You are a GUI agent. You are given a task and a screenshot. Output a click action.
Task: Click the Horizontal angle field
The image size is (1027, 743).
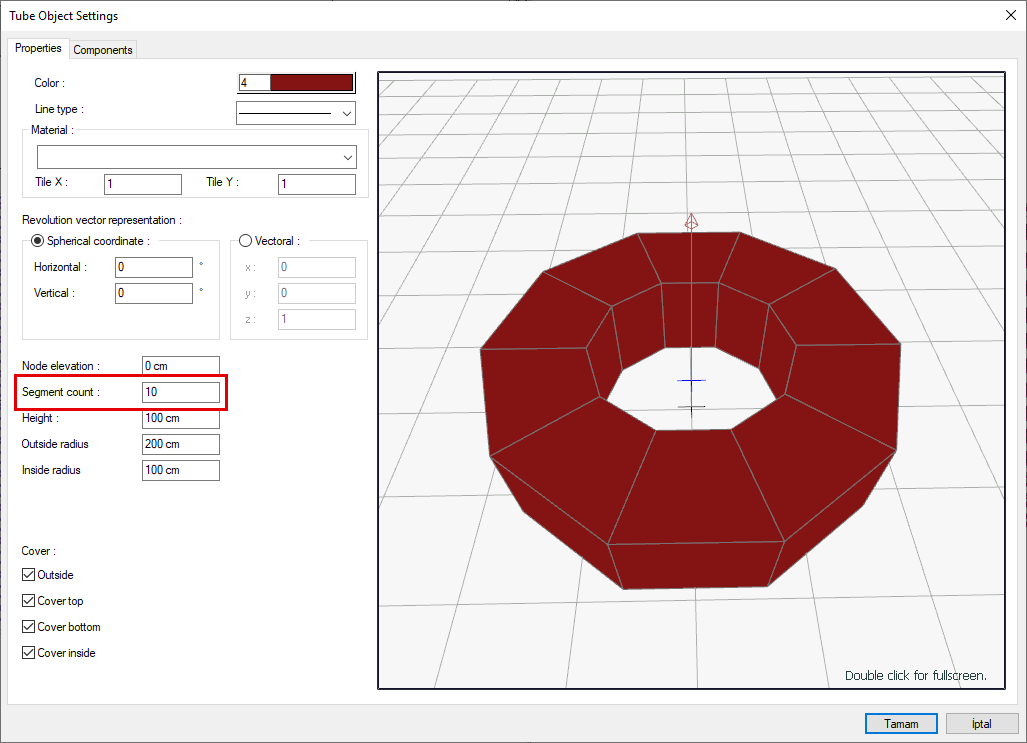point(154,267)
